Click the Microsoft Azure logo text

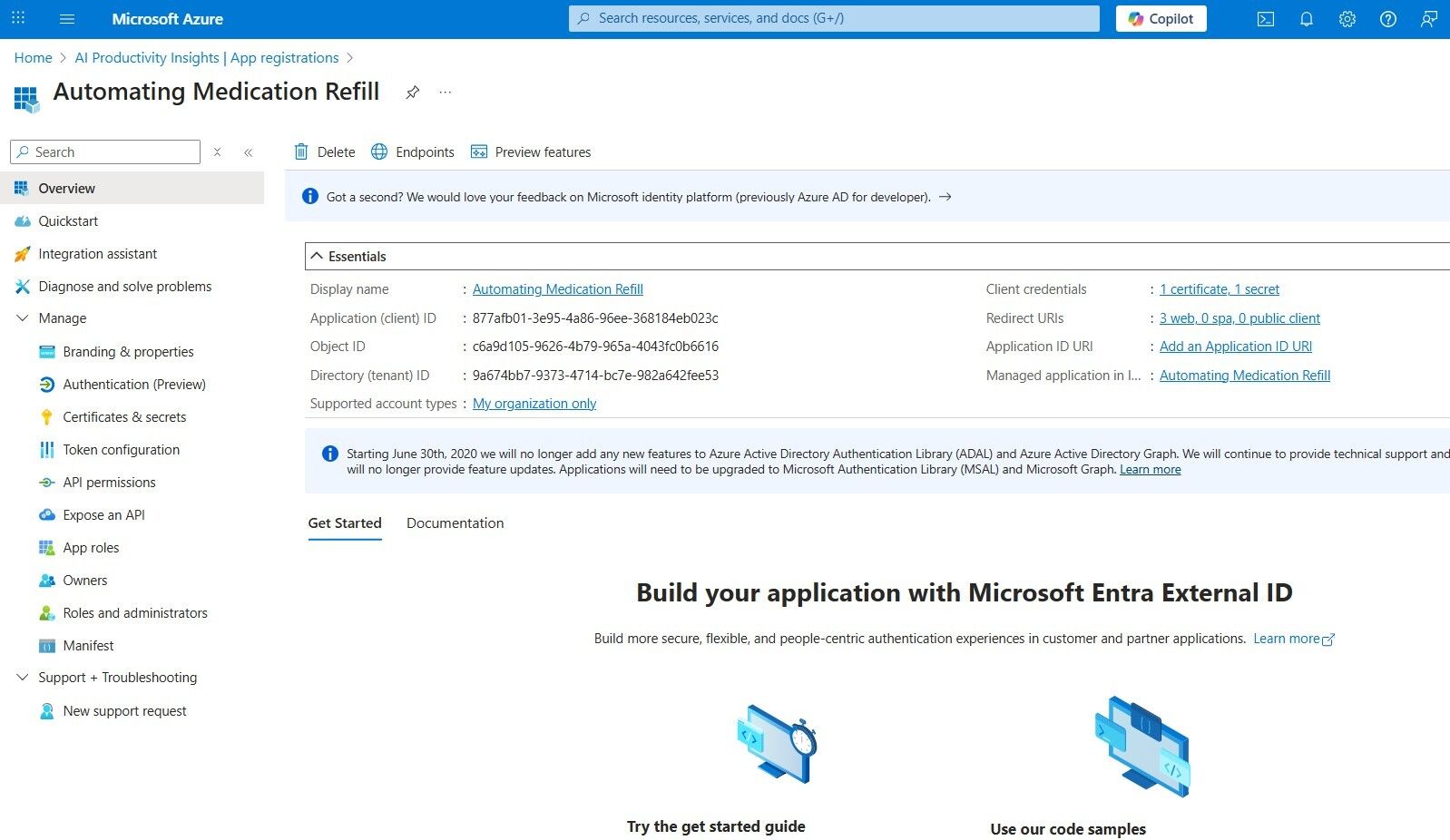click(167, 19)
